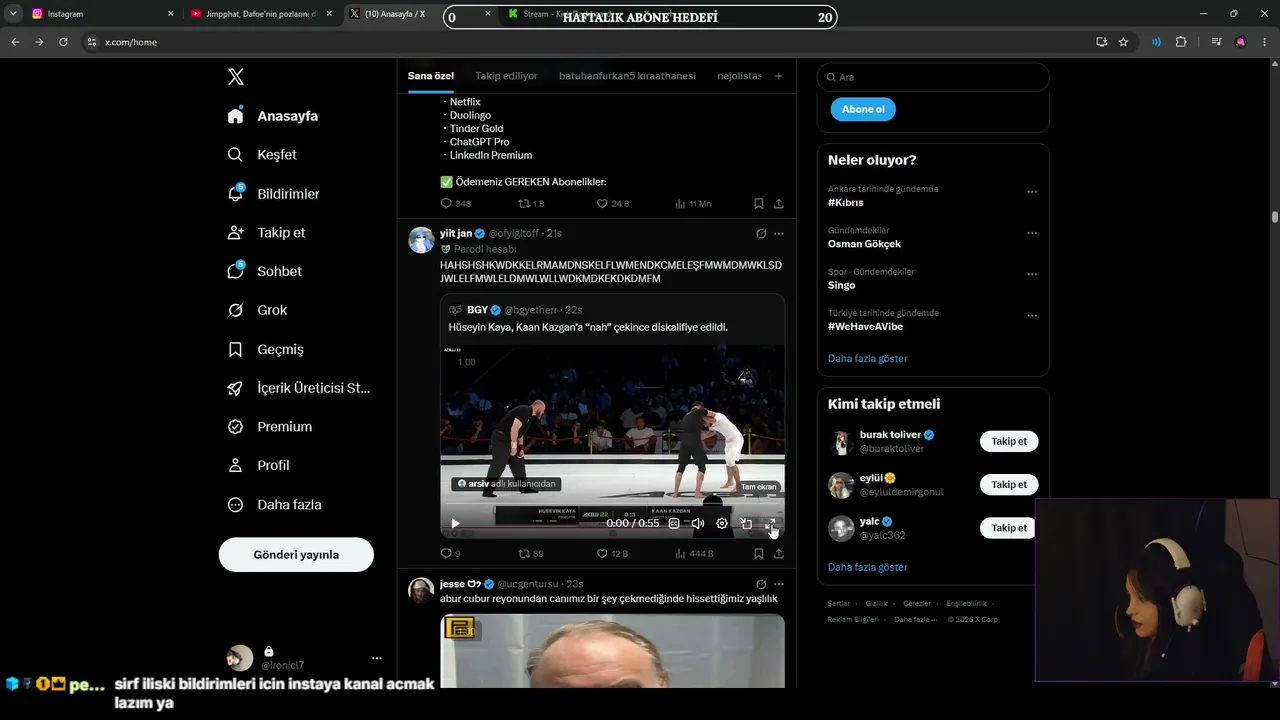
Task: Switch to the Sana özel tab
Action: click(x=431, y=76)
